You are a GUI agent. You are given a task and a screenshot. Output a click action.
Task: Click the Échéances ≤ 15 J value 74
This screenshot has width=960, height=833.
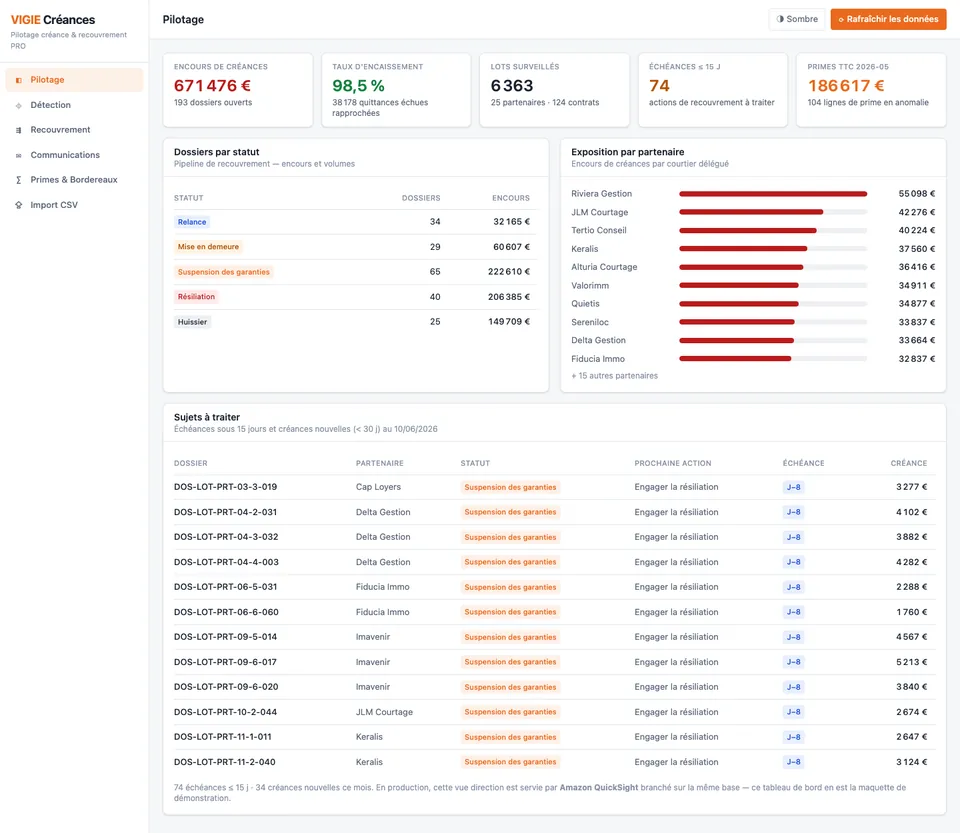tap(659, 86)
